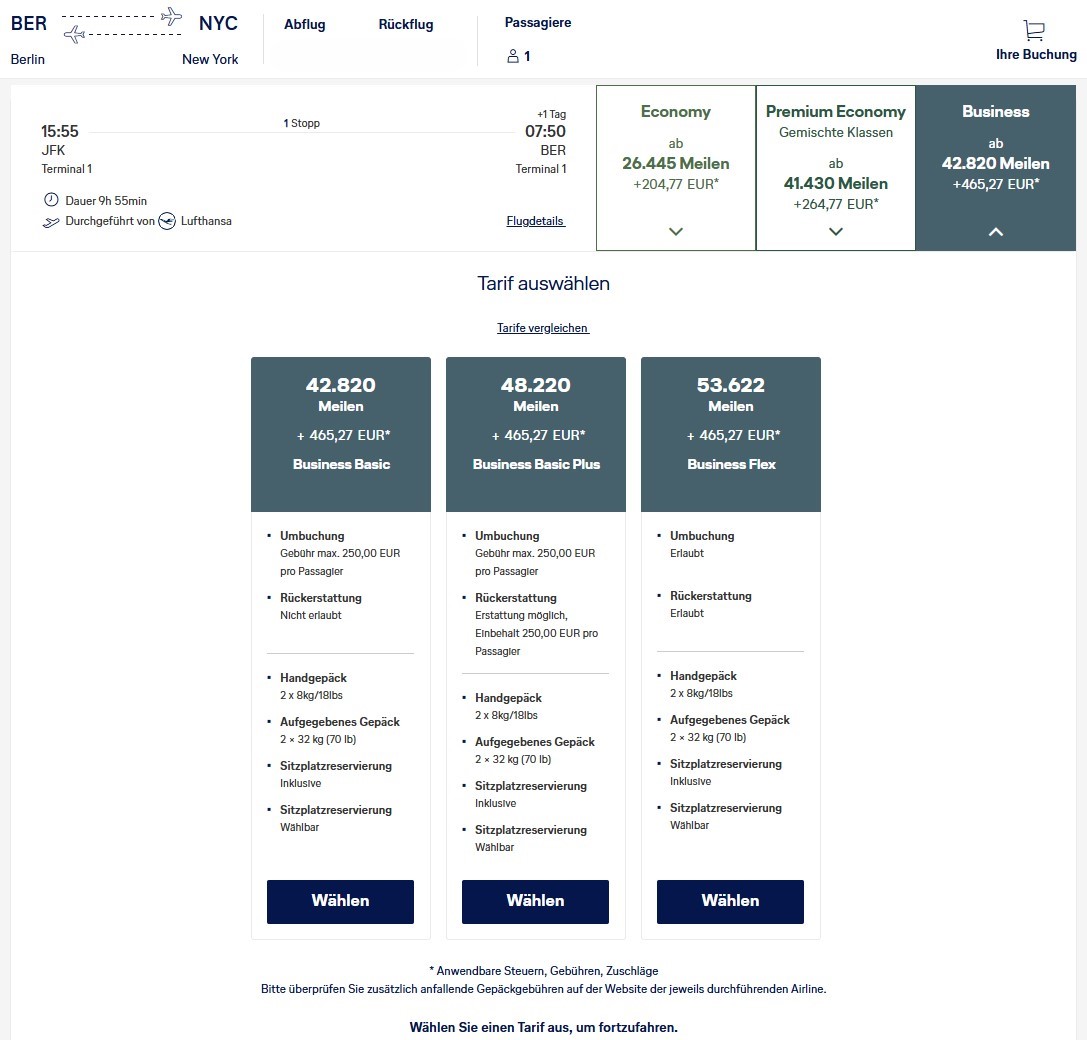Click the airplane icon between BER and NYC

pyautogui.click(x=122, y=27)
